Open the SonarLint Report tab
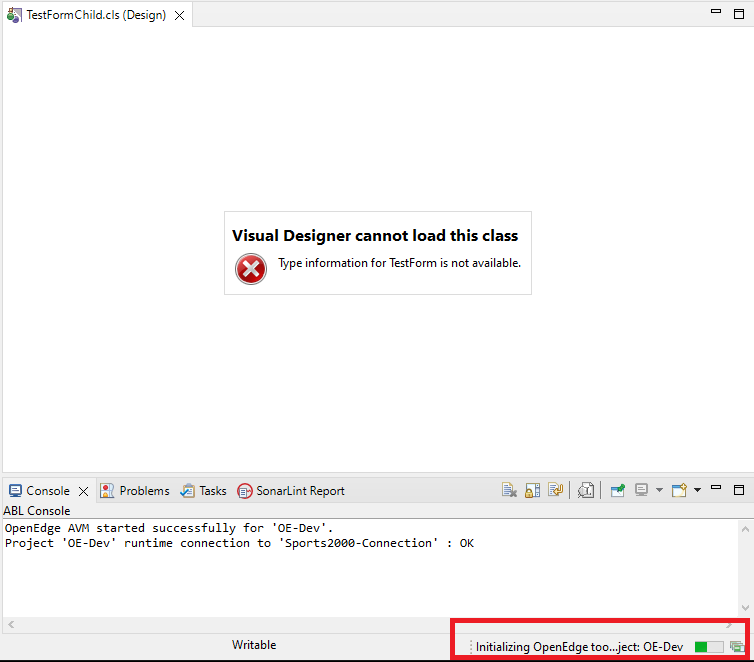The image size is (754, 662). (x=291, y=491)
